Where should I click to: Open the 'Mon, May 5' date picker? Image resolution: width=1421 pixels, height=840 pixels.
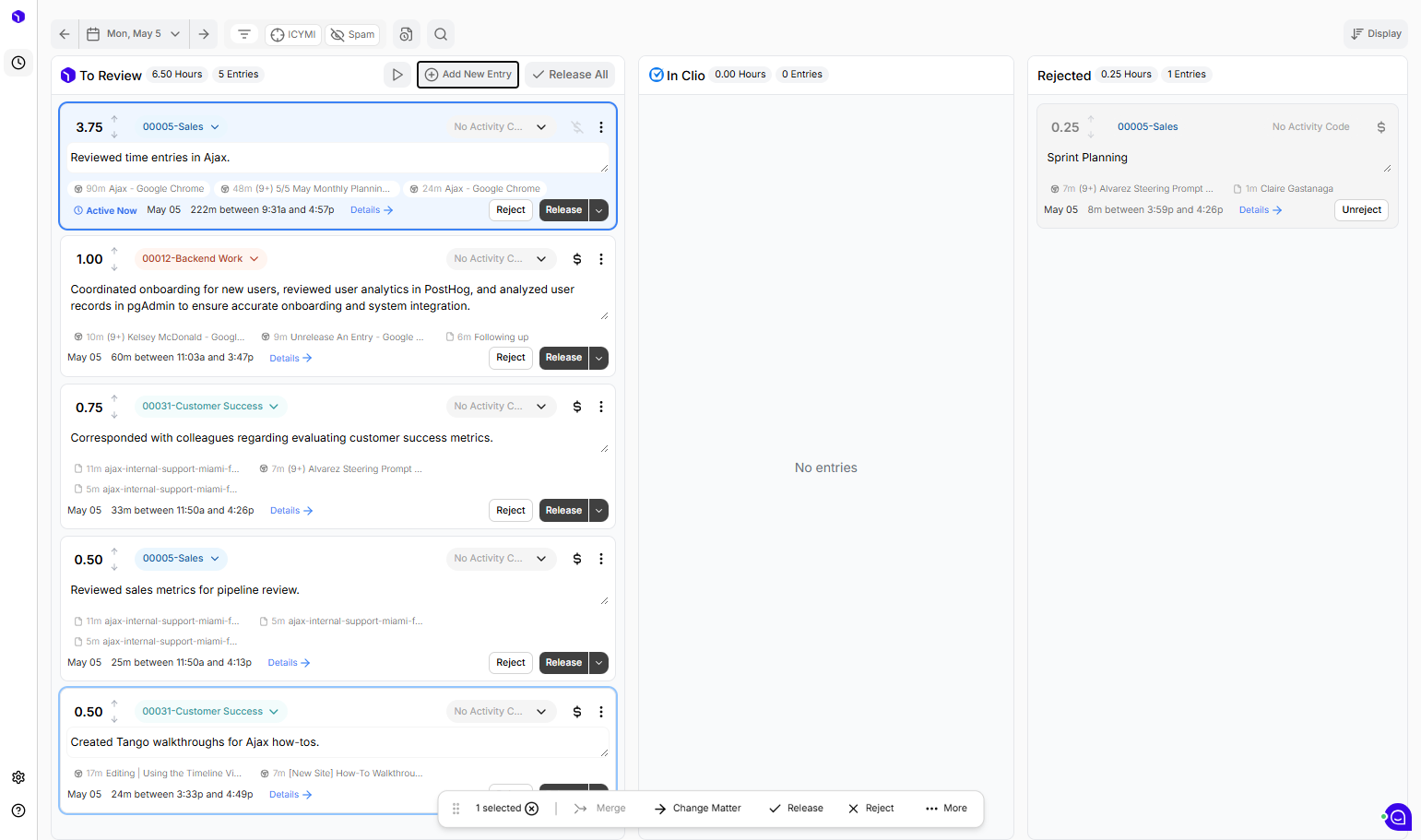click(x=135, y=34)
